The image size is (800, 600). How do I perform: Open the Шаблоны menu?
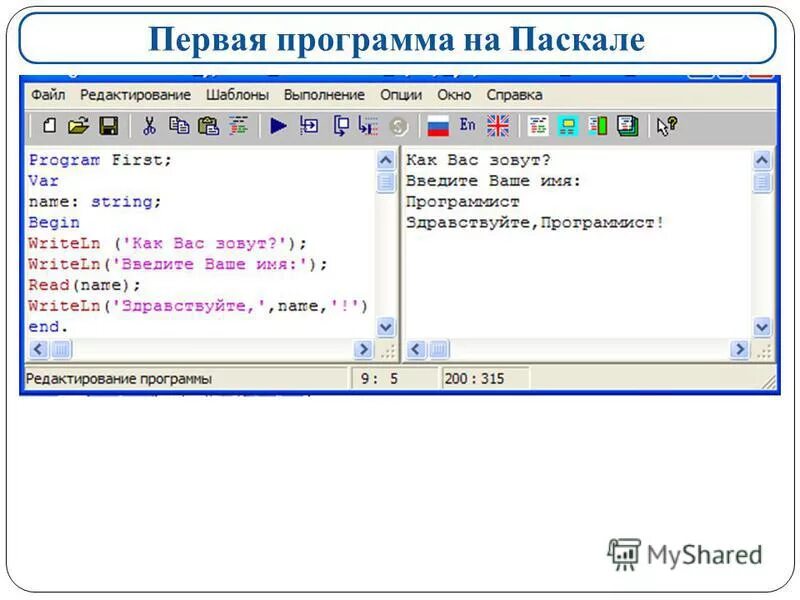click(x=237, y=95)
